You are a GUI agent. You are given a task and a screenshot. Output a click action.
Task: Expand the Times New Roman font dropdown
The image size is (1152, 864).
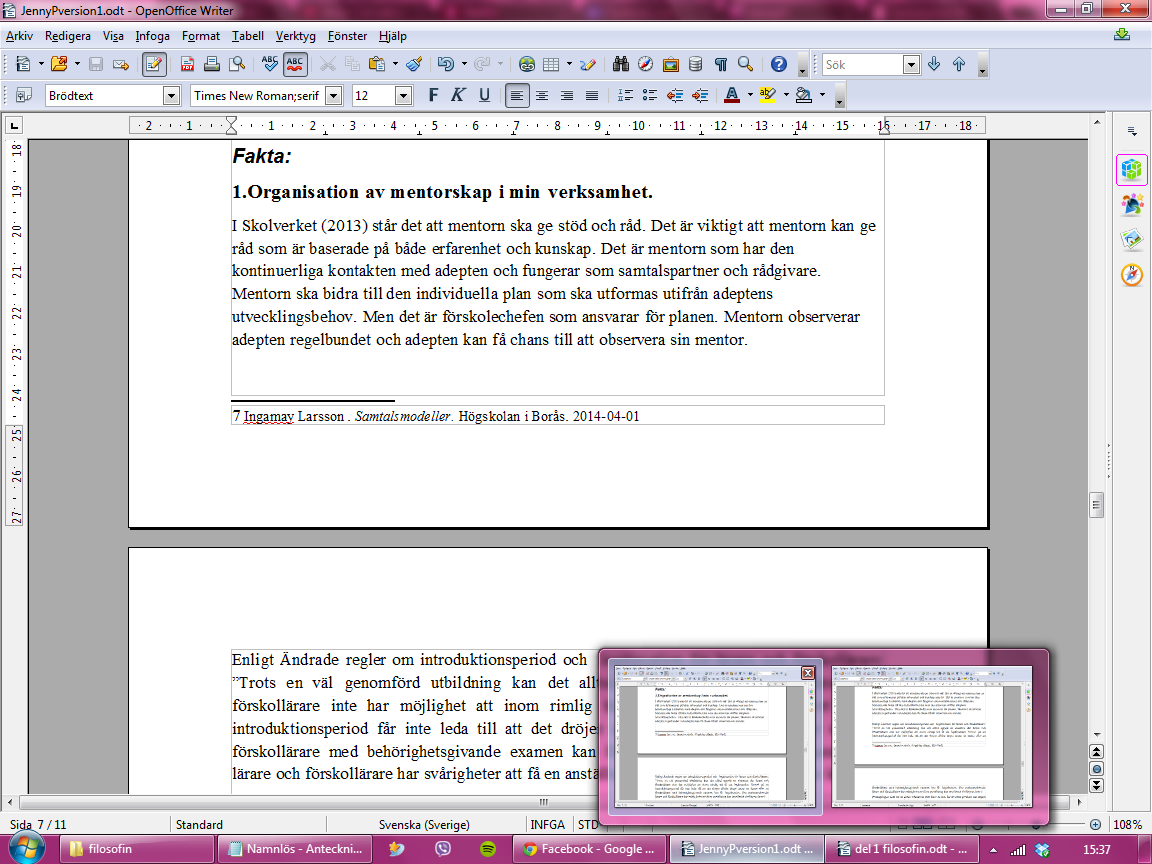point(334,96)
